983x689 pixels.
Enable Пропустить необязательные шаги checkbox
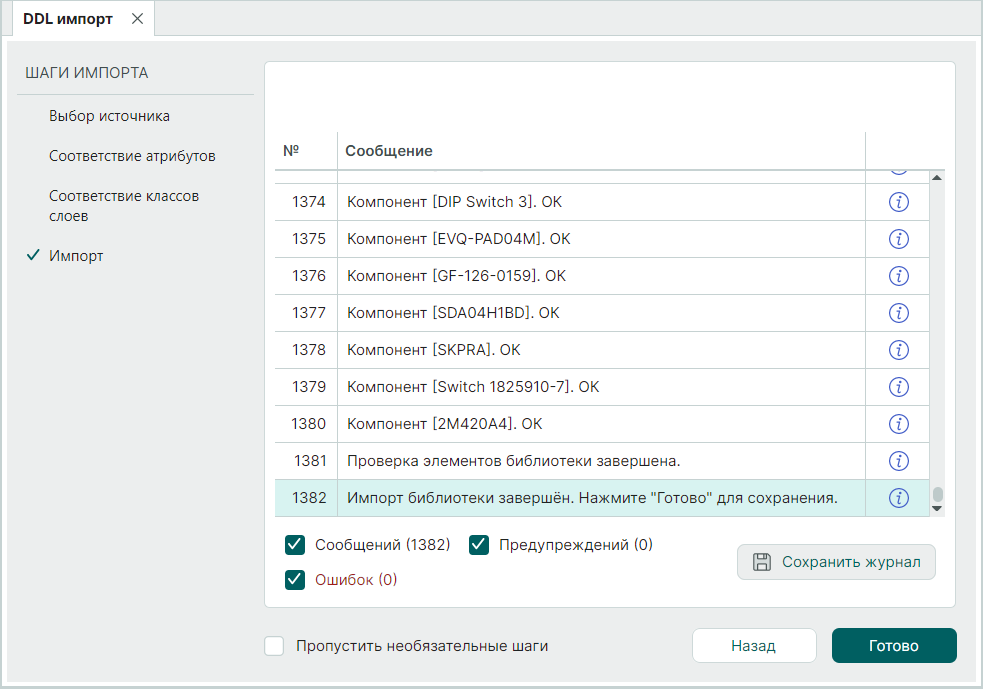[275, 646]
